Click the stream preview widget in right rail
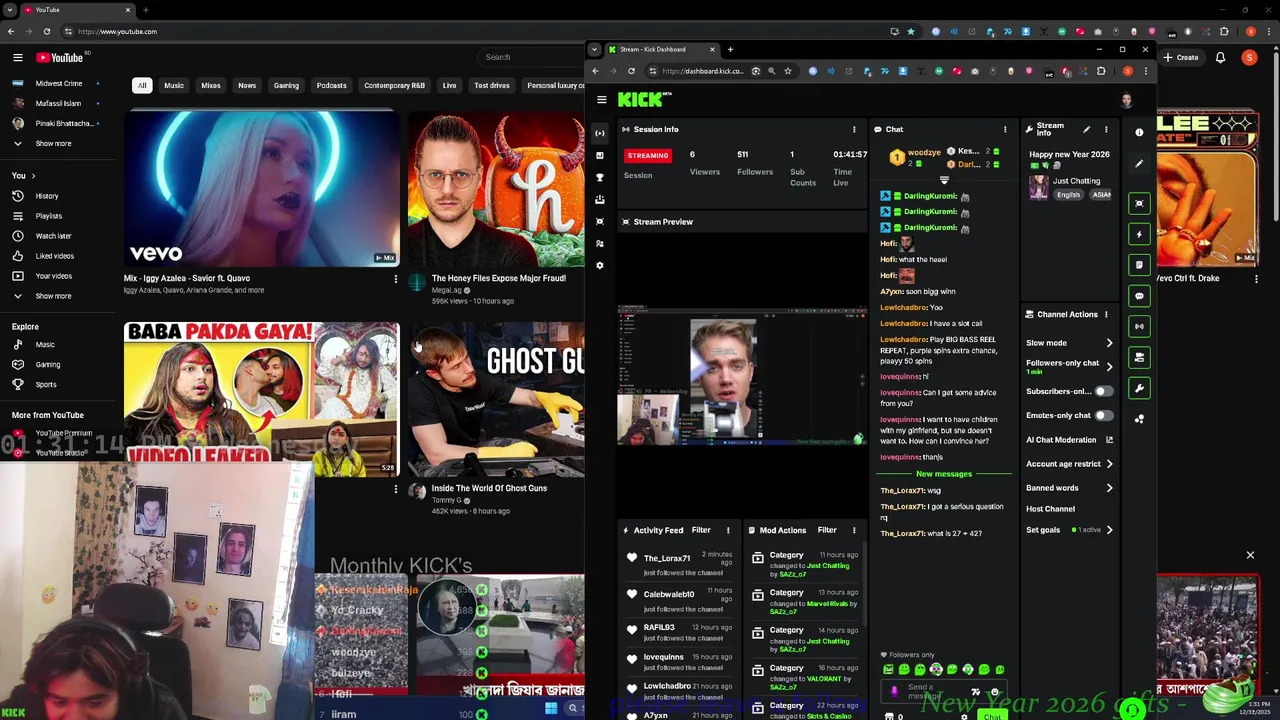Screen dimensions: 1280x720 (x=1139, y=203)
